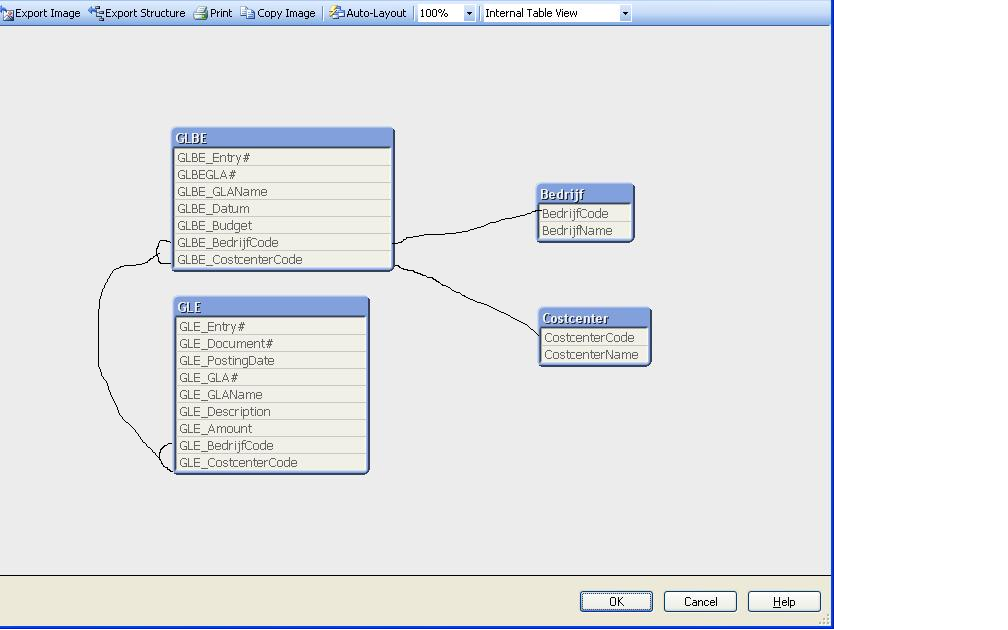This screenshot has height=630, width=1008.
Task: Click the Export Image icon
Action: pyautogui.click(x=7, y=14)
